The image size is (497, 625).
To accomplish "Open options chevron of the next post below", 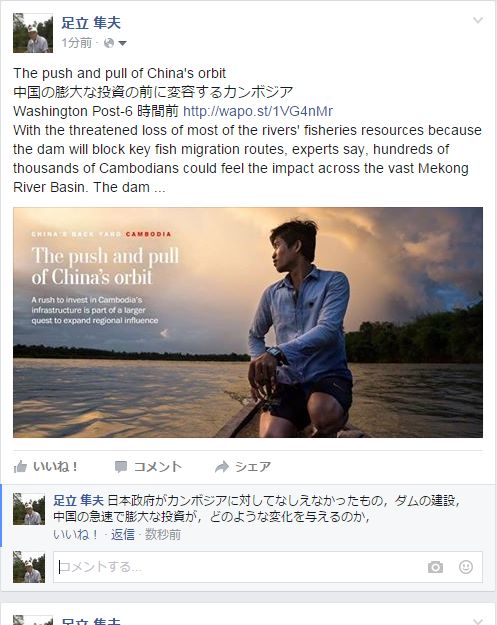I will coord(478,620).
